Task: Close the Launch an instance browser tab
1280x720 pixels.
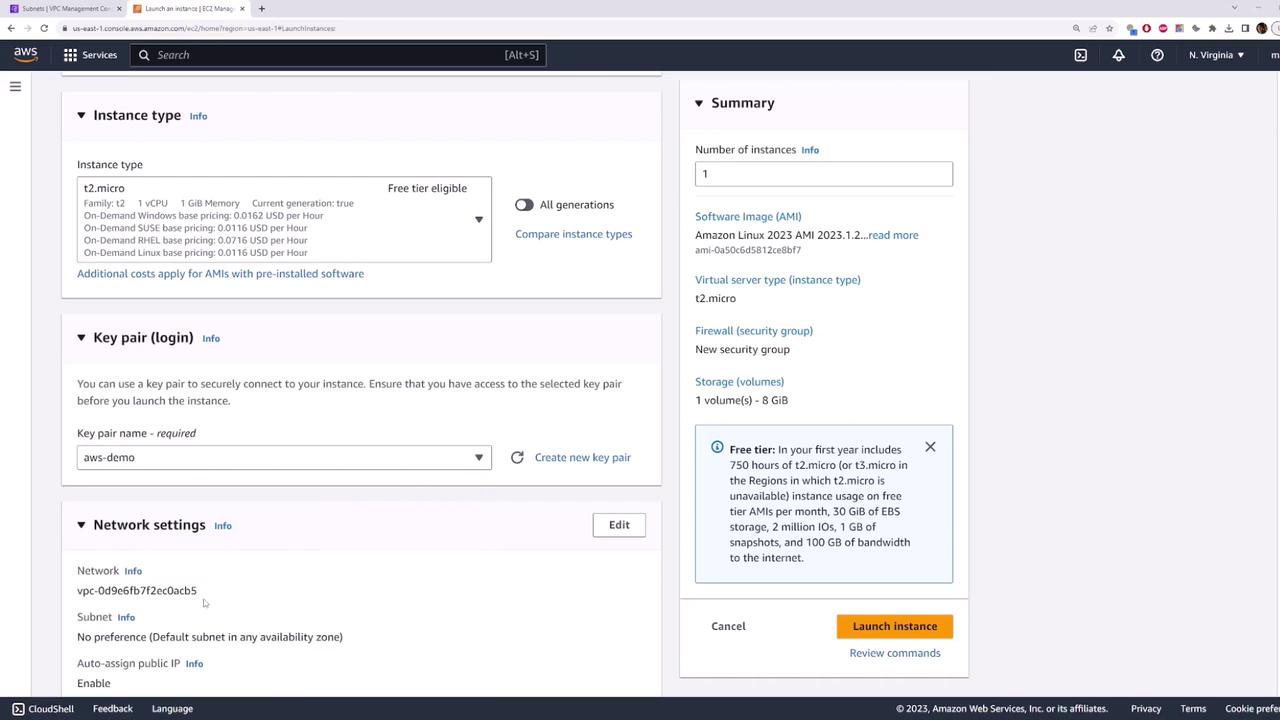Action: click(242, 9)
